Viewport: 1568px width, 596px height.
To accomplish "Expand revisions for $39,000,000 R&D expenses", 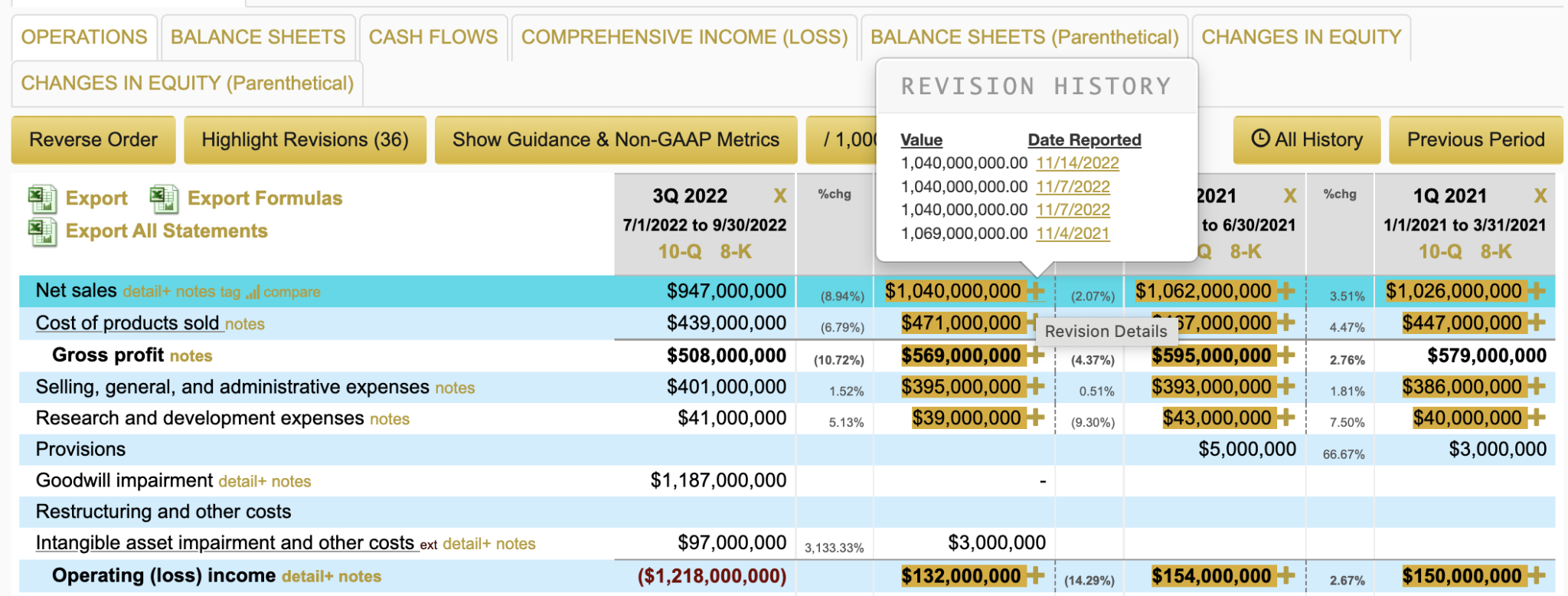I will pyautogui.click(x=1035, y=418).
